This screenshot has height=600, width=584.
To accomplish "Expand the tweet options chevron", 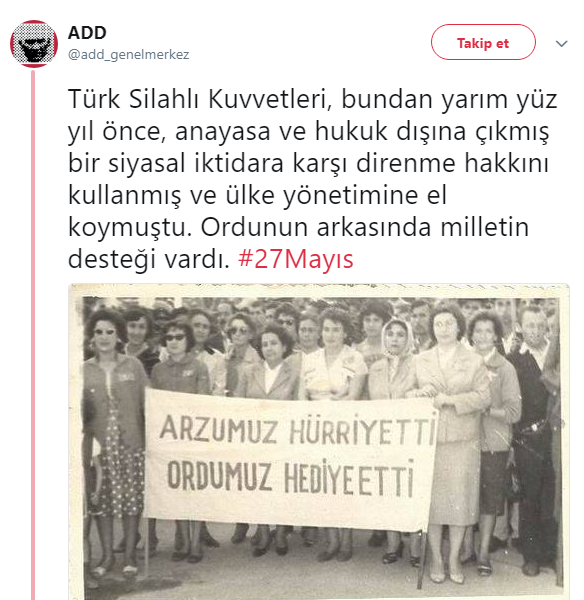I will coord(561,43).
